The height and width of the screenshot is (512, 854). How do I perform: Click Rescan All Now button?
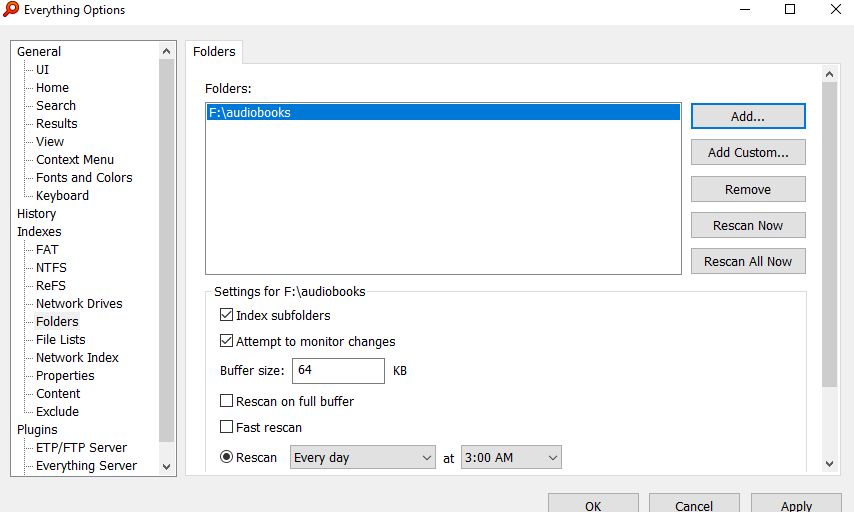(x=748, y=261)
